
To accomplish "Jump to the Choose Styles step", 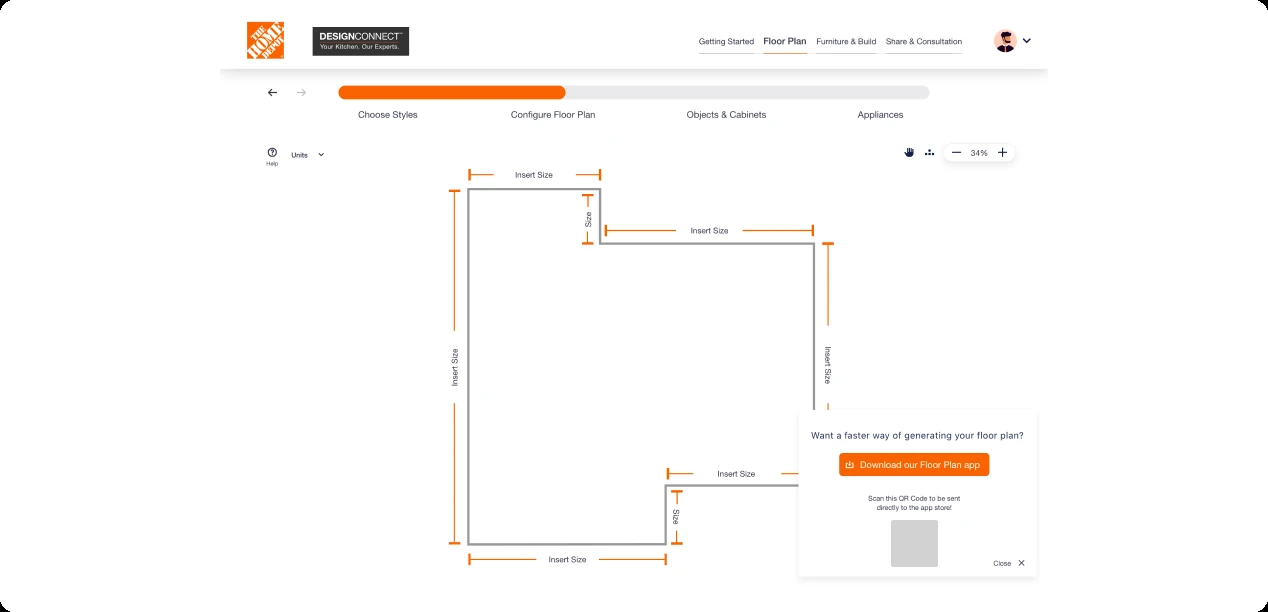I will tap(388, 115).
